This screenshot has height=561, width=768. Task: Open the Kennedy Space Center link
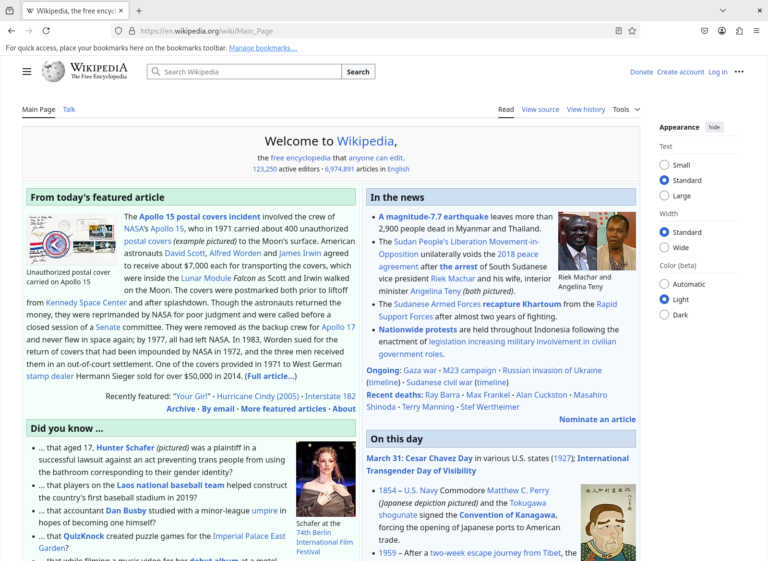[x=86, y=303]
